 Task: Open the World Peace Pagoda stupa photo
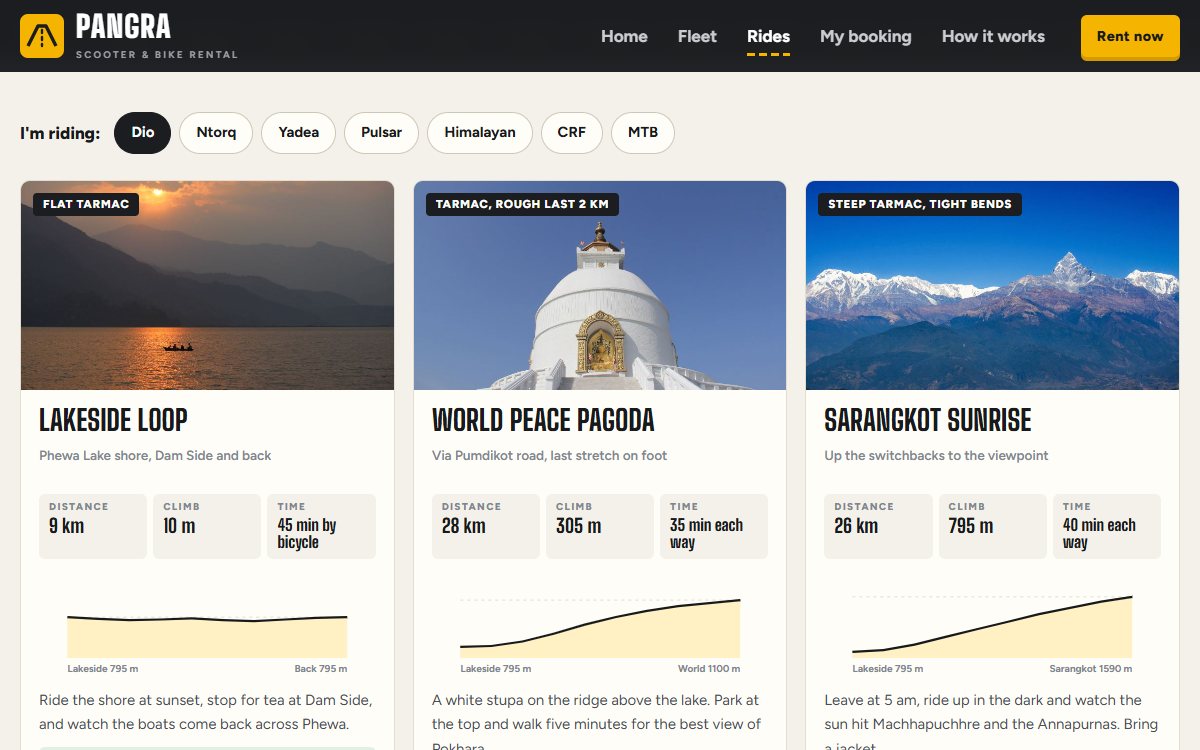coord(600,285)
